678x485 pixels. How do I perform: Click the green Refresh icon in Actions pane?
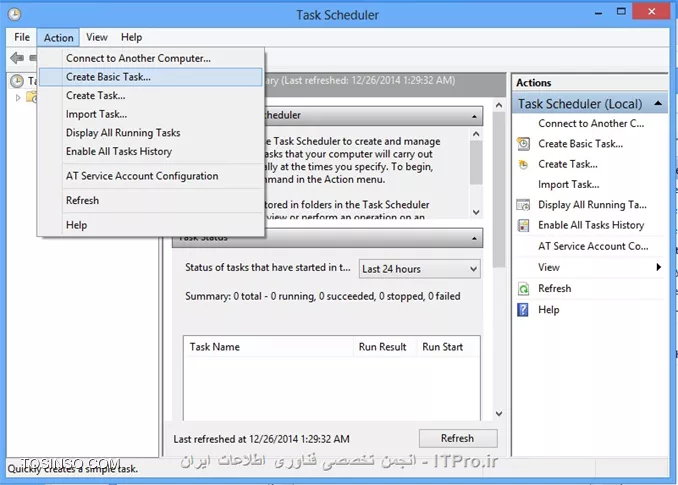tap(523, 289)
